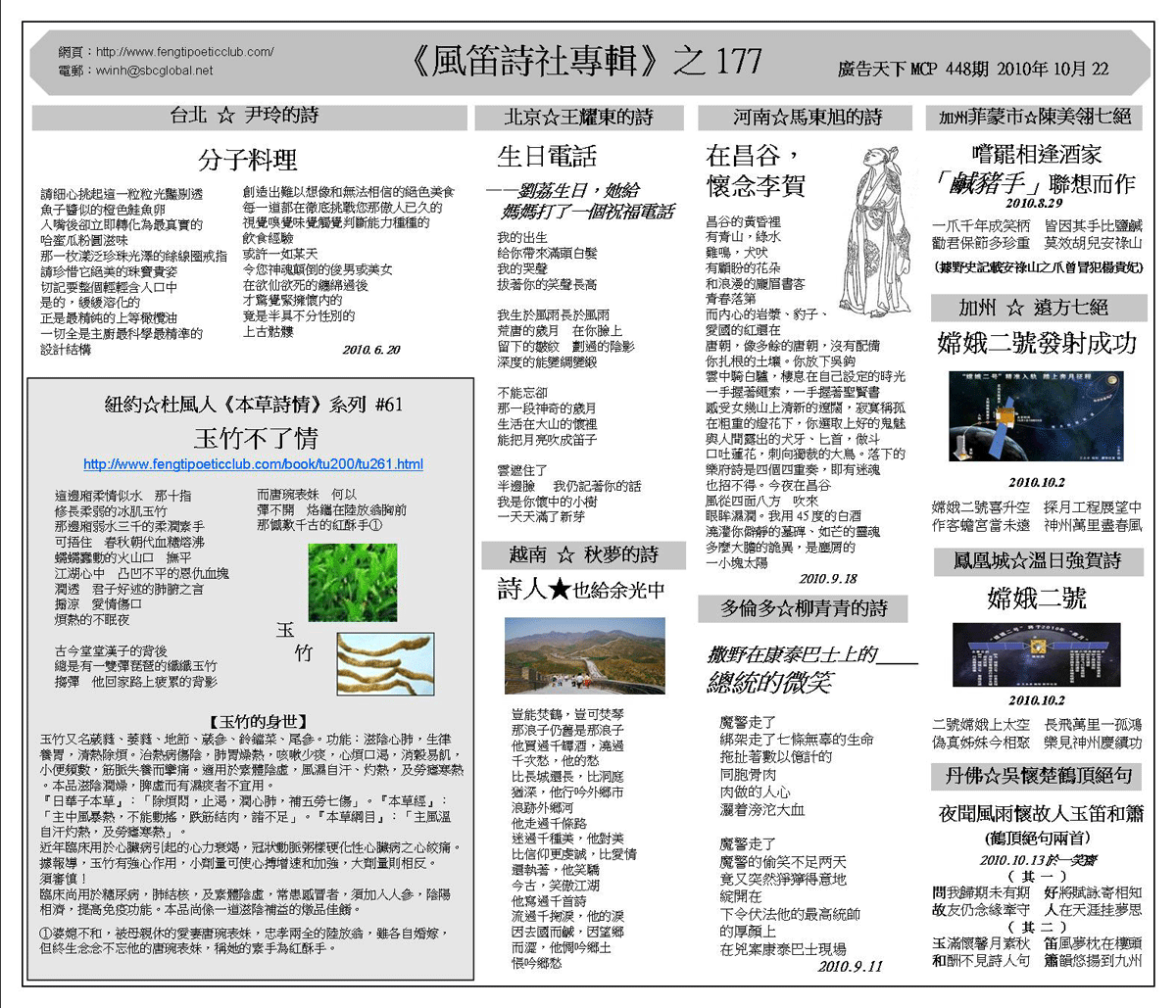Click the 北京☆王耀東的詩 section header
Image resolution: width=1176 pixels, height=1008 pixels.
tap(578, 118)
